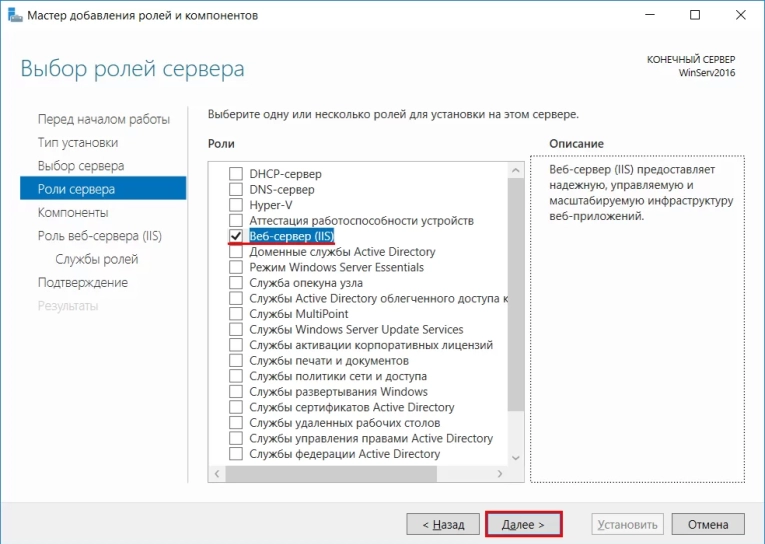765x544 pixels.
Task: Enable Службы удаленных рабочих столов checkbox
Action: click(x=236, y=423)
